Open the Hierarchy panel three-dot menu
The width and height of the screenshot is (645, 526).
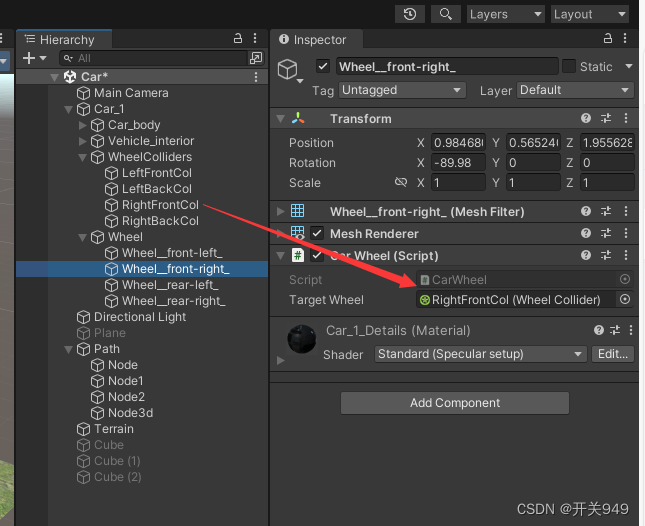pyautogui.click(x=255, y=39)
